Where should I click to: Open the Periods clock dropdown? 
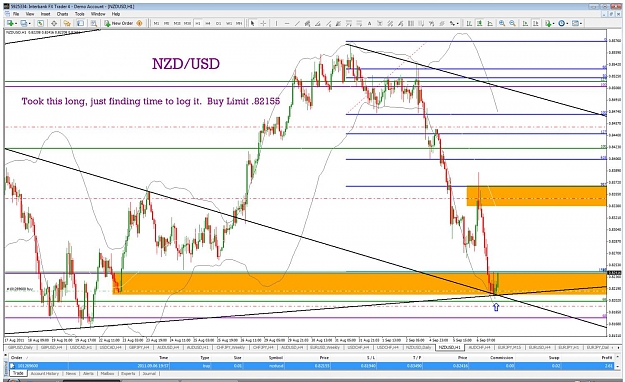pyautogui.click(x=563, y=24)
